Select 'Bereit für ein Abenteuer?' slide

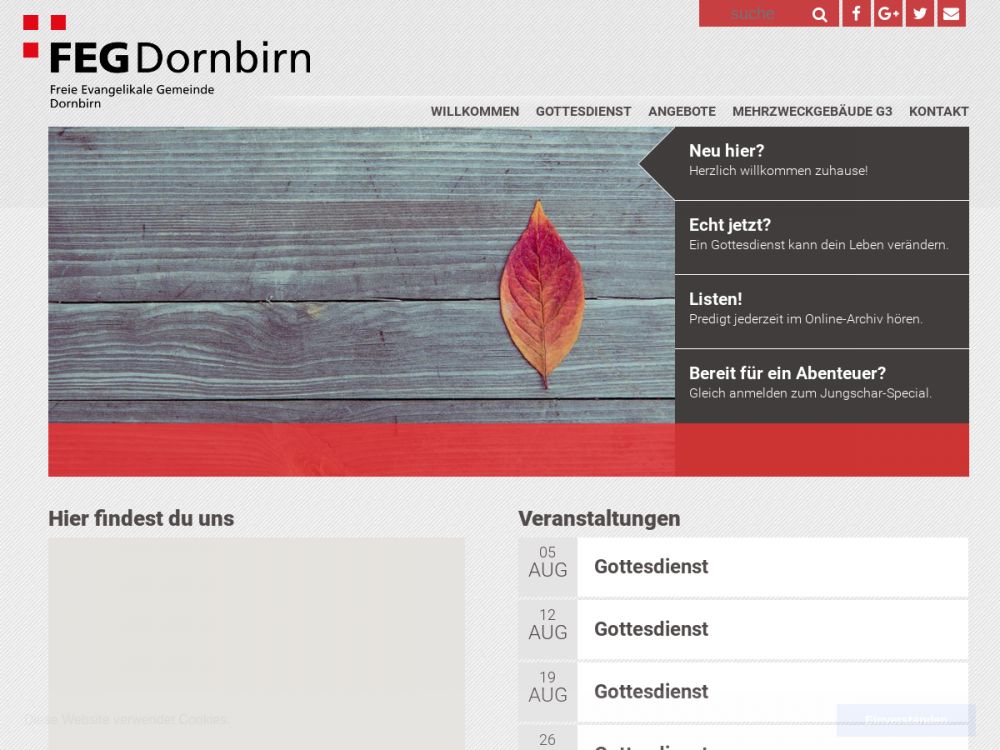click(820, 384)
